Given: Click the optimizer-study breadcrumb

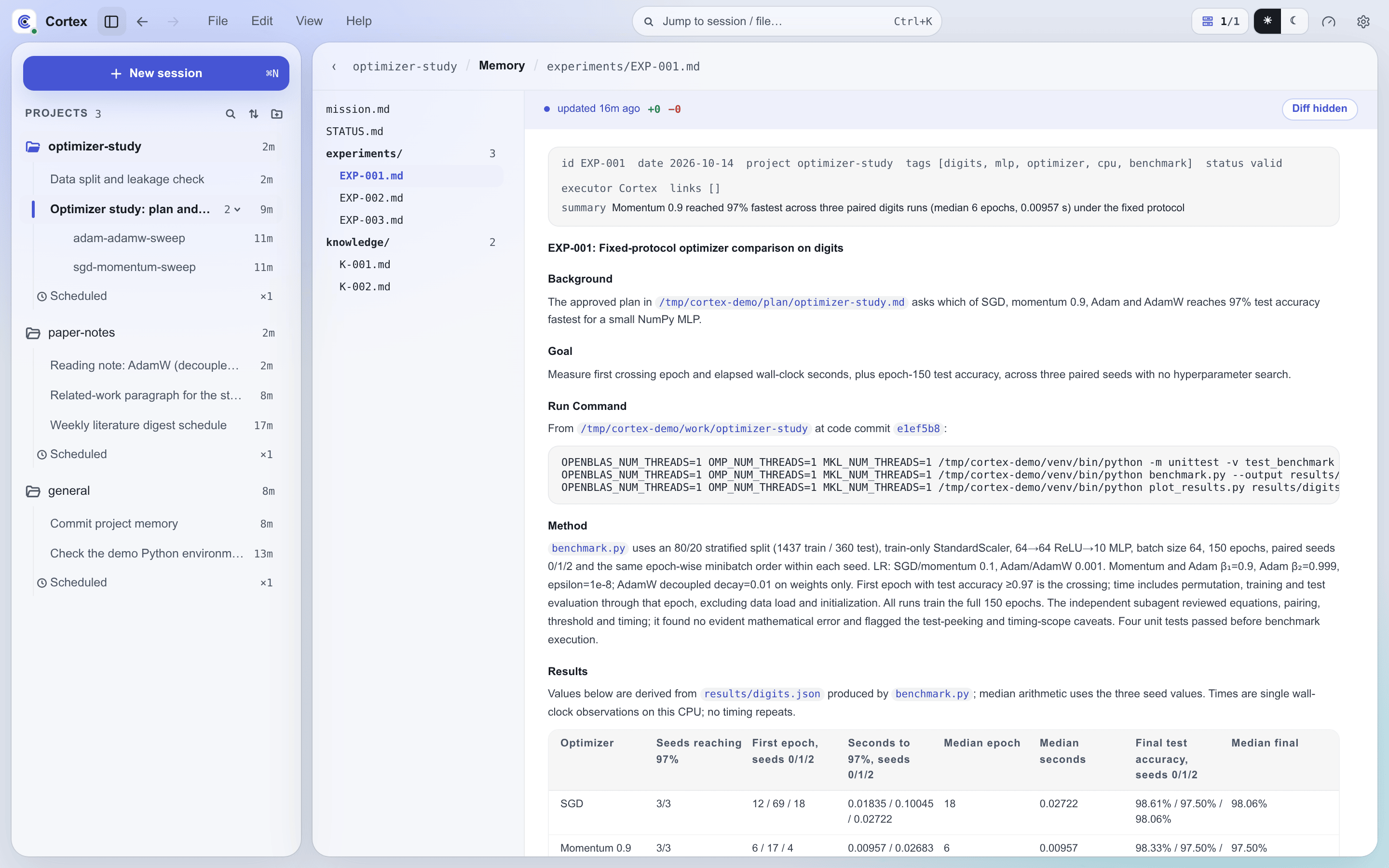Looking at the screenshot, I should tap(405, 67).
